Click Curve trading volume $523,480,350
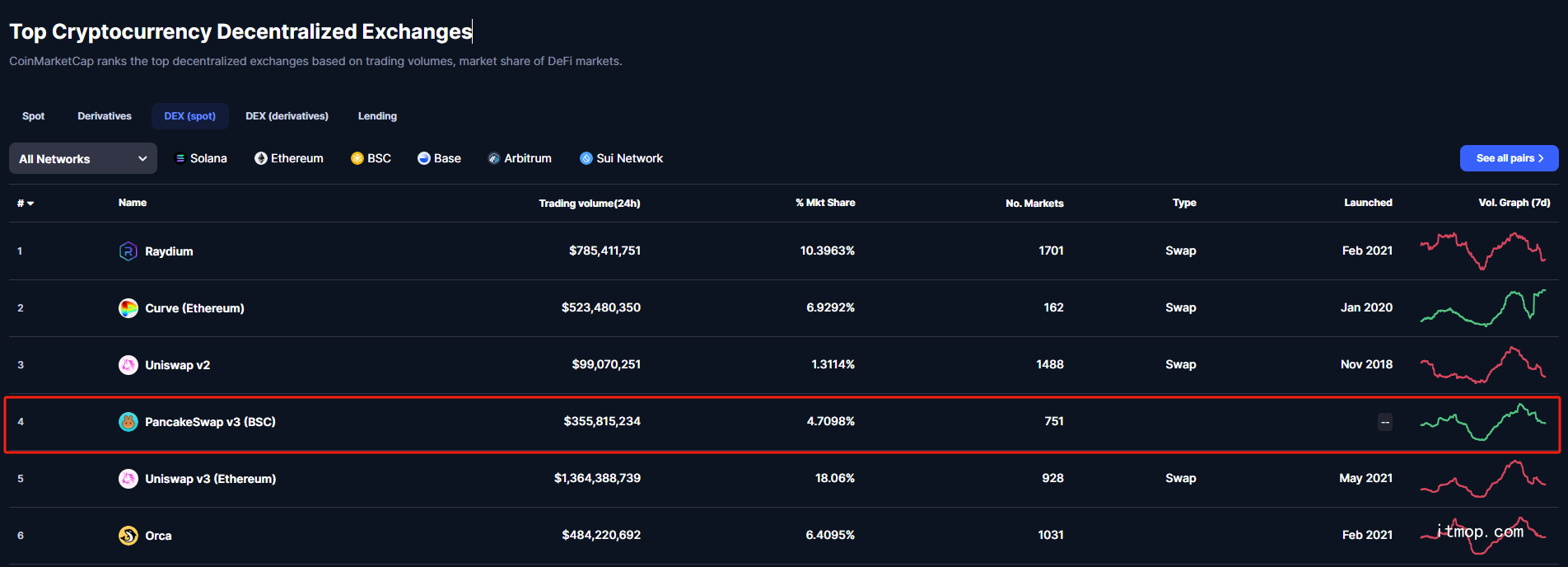This screenshot has height=567, width=1568. point(601,307)
